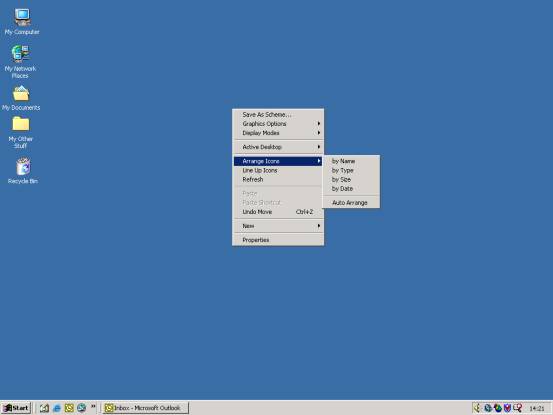
Task: Open the New submenu
Action: pos(278,226)
